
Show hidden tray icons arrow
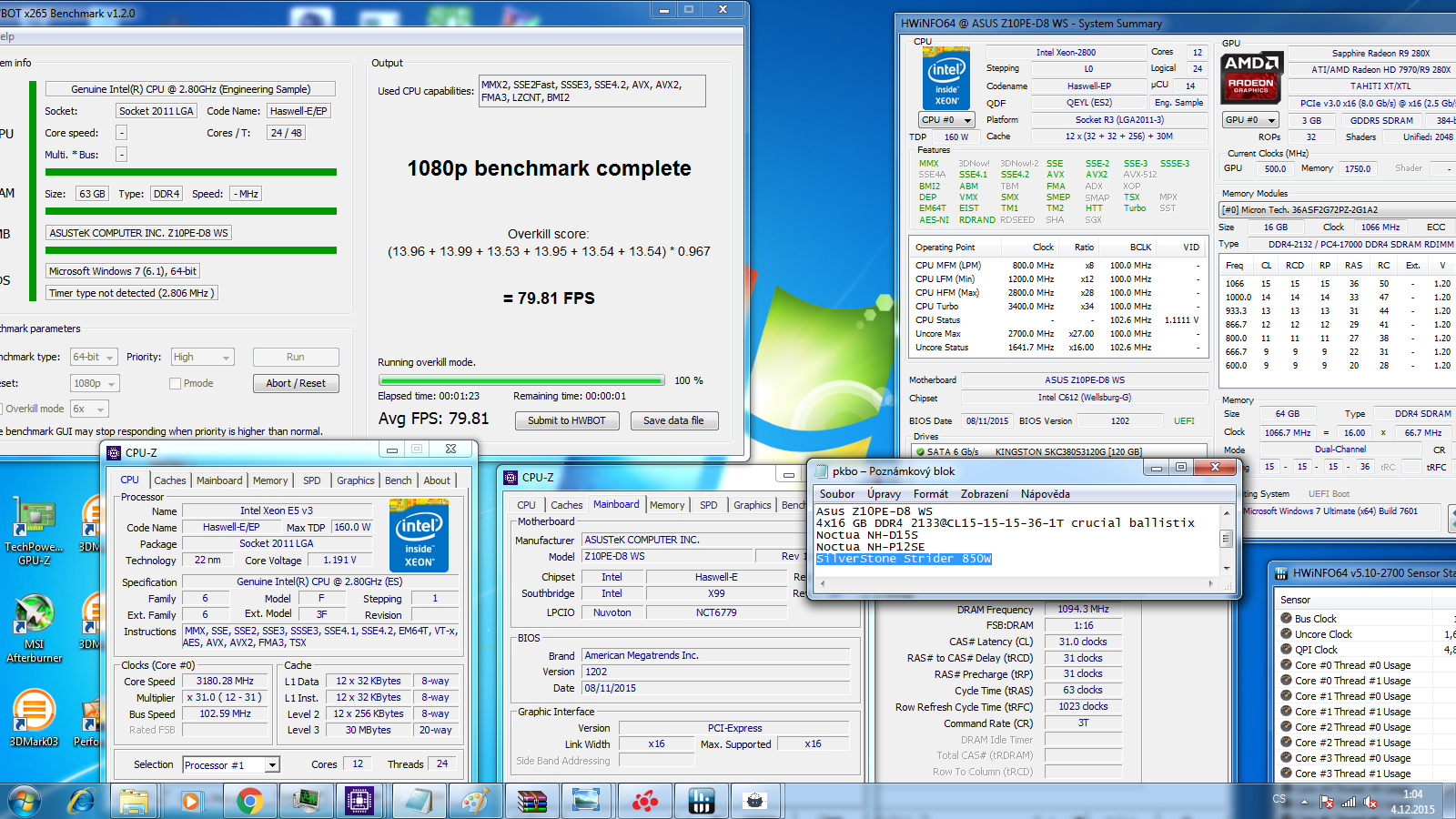(x=1304, y=803)
